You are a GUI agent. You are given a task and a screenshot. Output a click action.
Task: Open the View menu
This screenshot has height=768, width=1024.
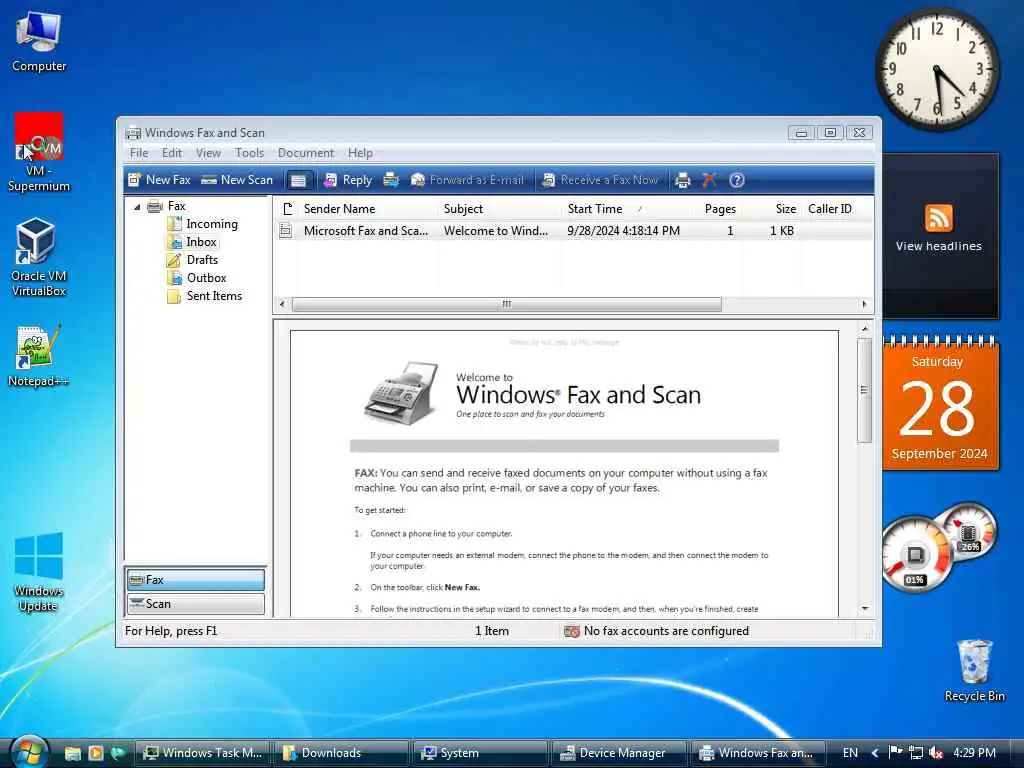point(208,153)
